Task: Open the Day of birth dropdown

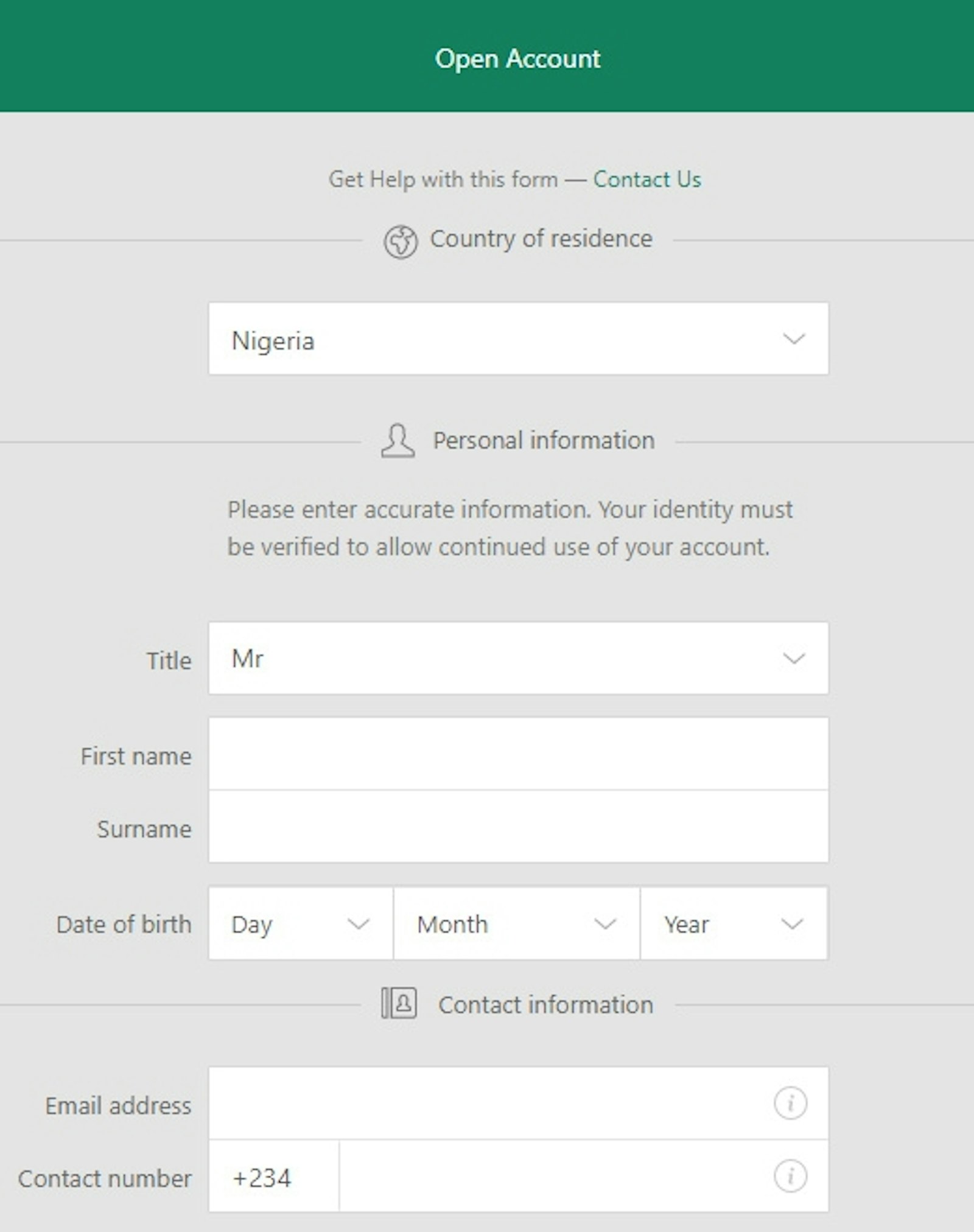Action: 300,923
